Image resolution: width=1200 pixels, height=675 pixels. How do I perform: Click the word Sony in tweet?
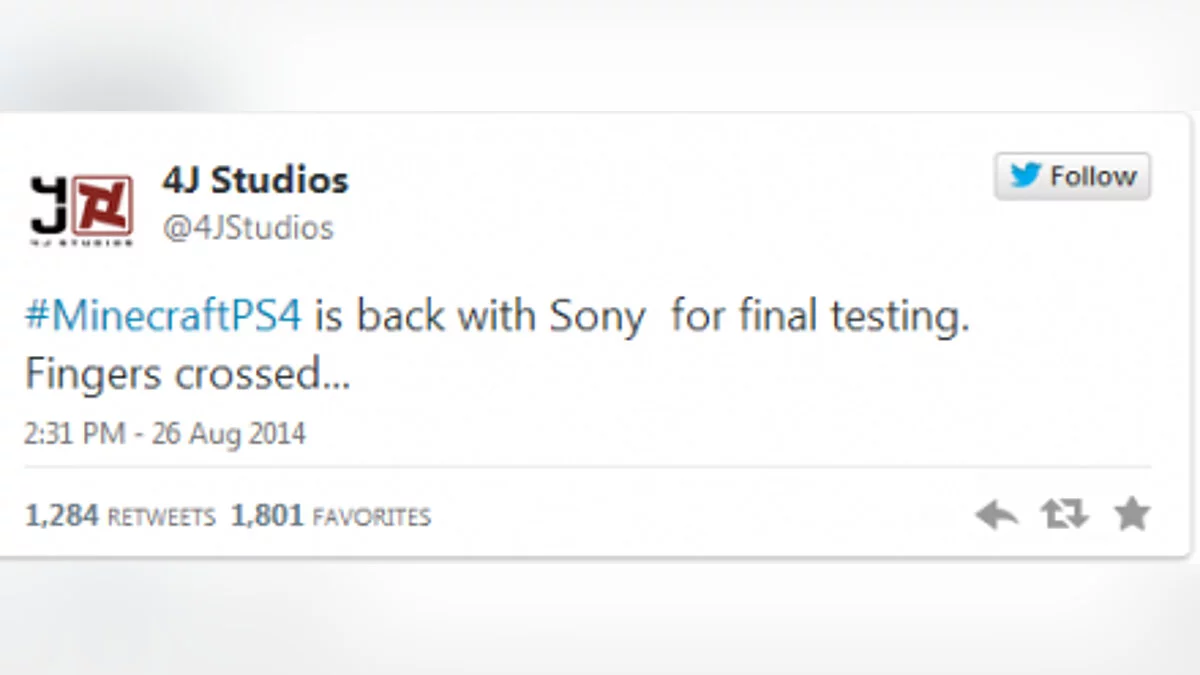pyautogui.click(x=597, y=317)
